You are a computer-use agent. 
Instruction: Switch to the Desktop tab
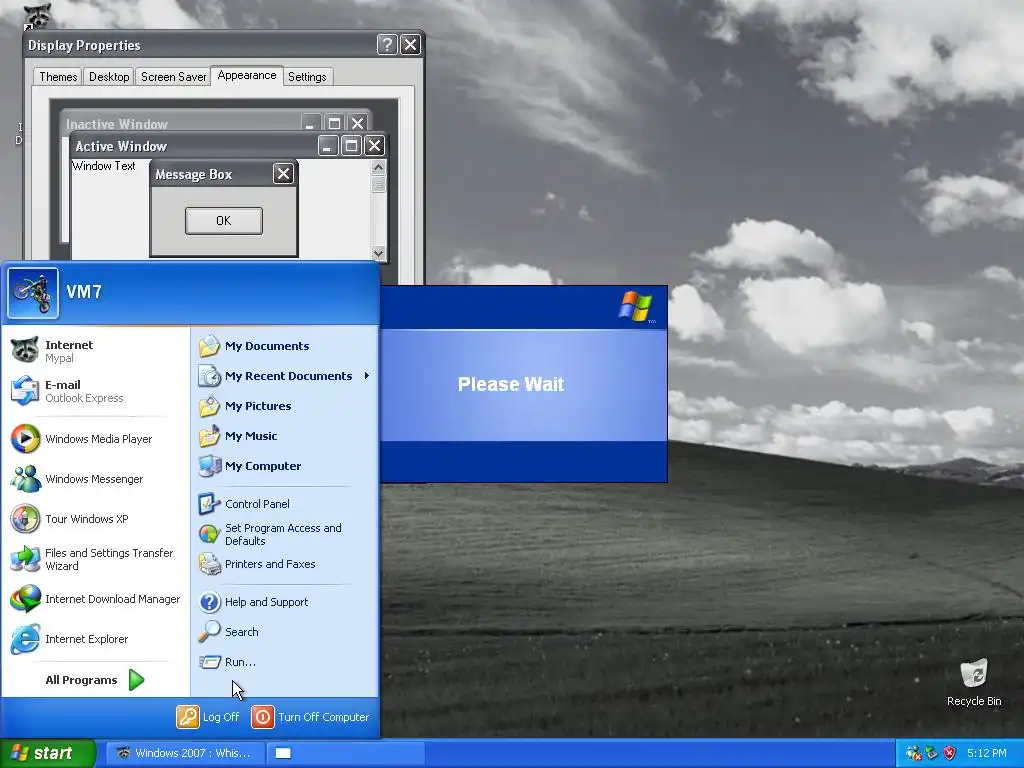click(x=109, y=77)
